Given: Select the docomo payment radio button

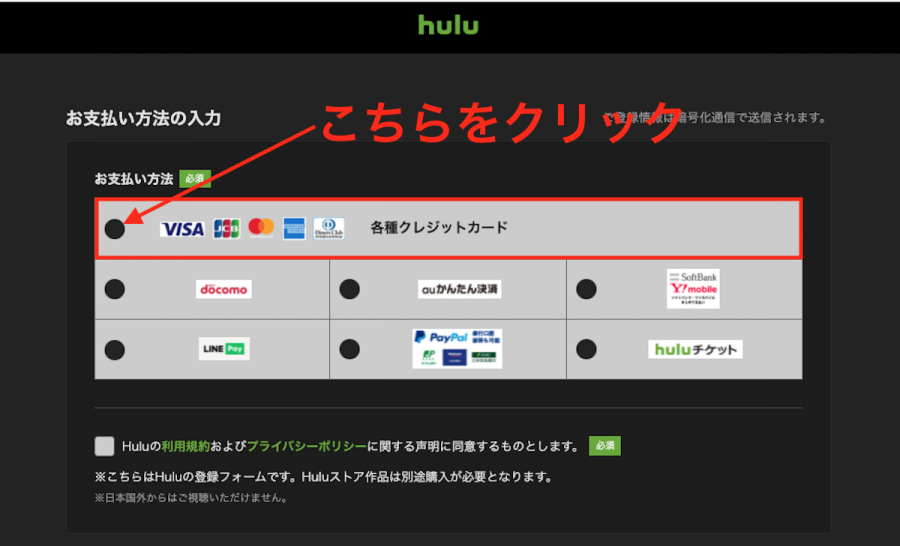Looking at the screenshot, I should tap(115, 289).
